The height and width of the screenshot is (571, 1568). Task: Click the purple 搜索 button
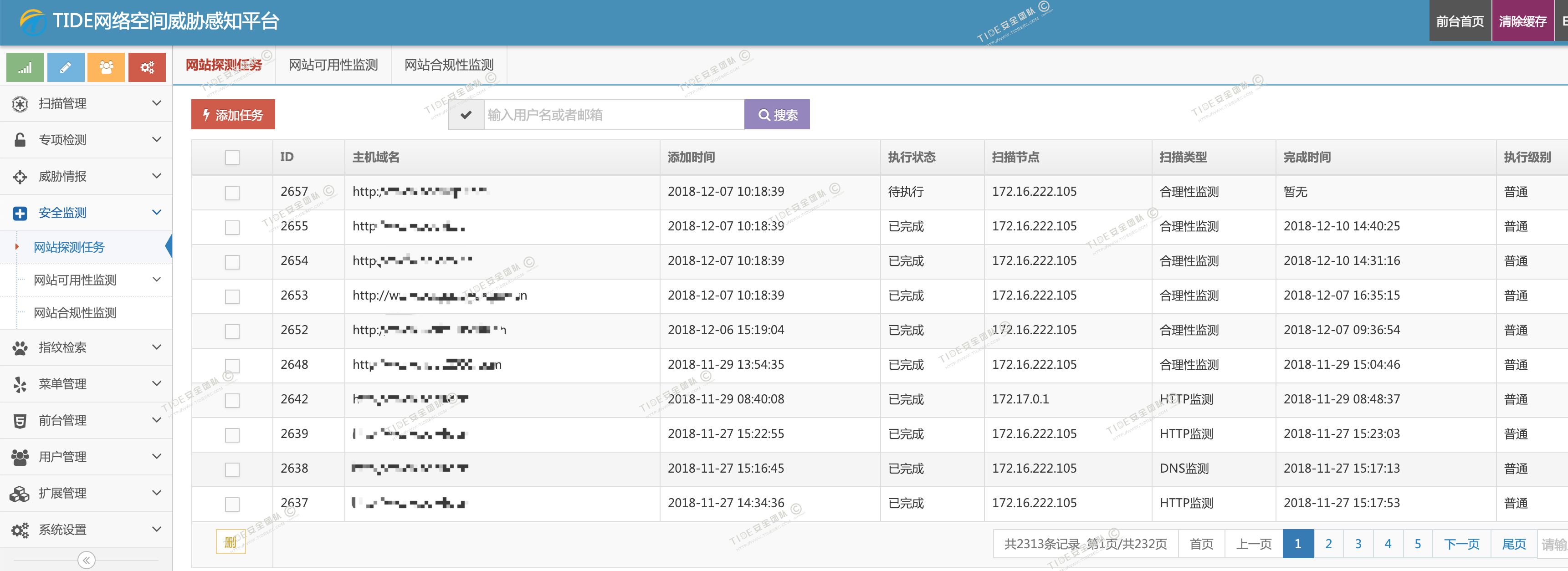(777, 115)
